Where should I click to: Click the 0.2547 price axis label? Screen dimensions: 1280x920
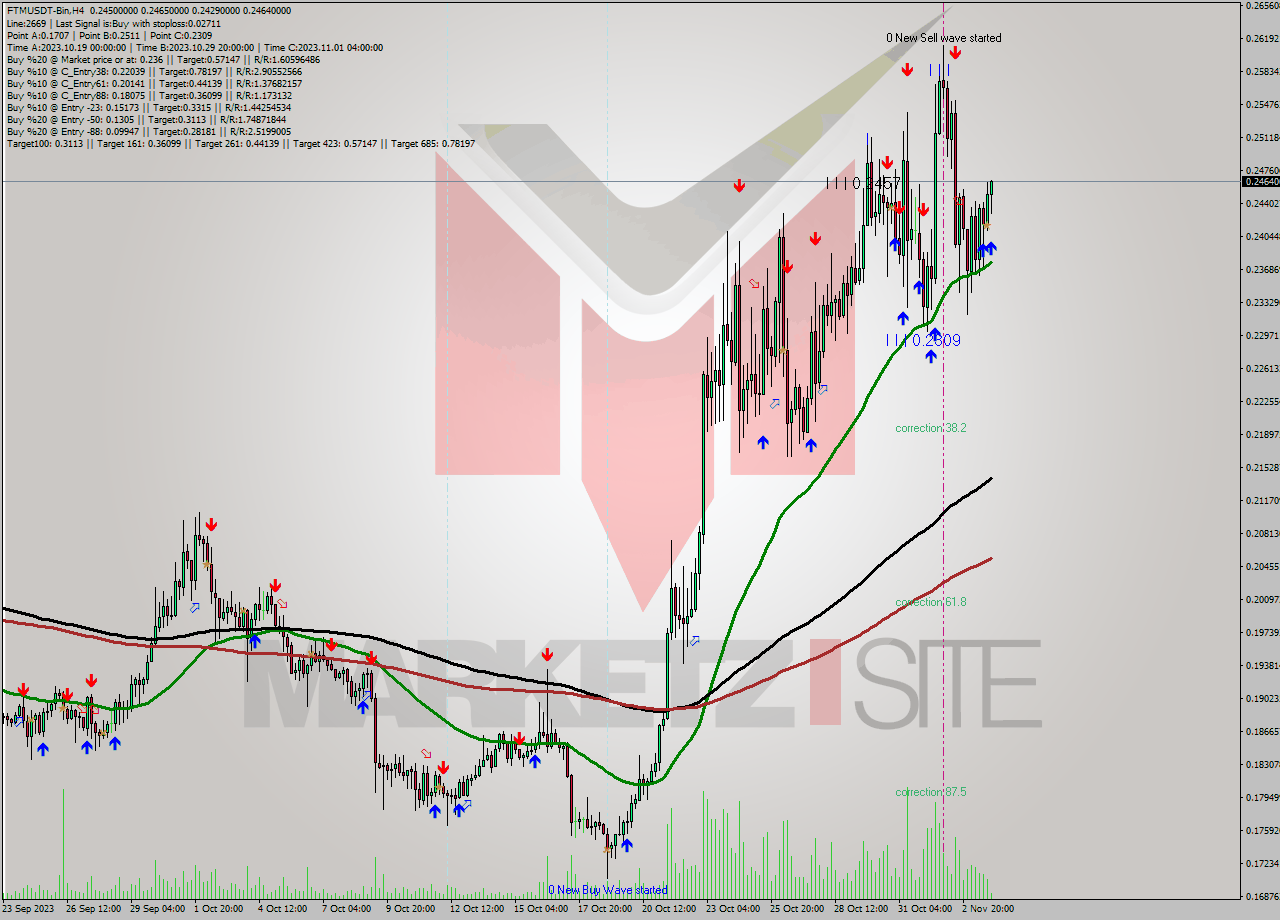click(1262, 105)
